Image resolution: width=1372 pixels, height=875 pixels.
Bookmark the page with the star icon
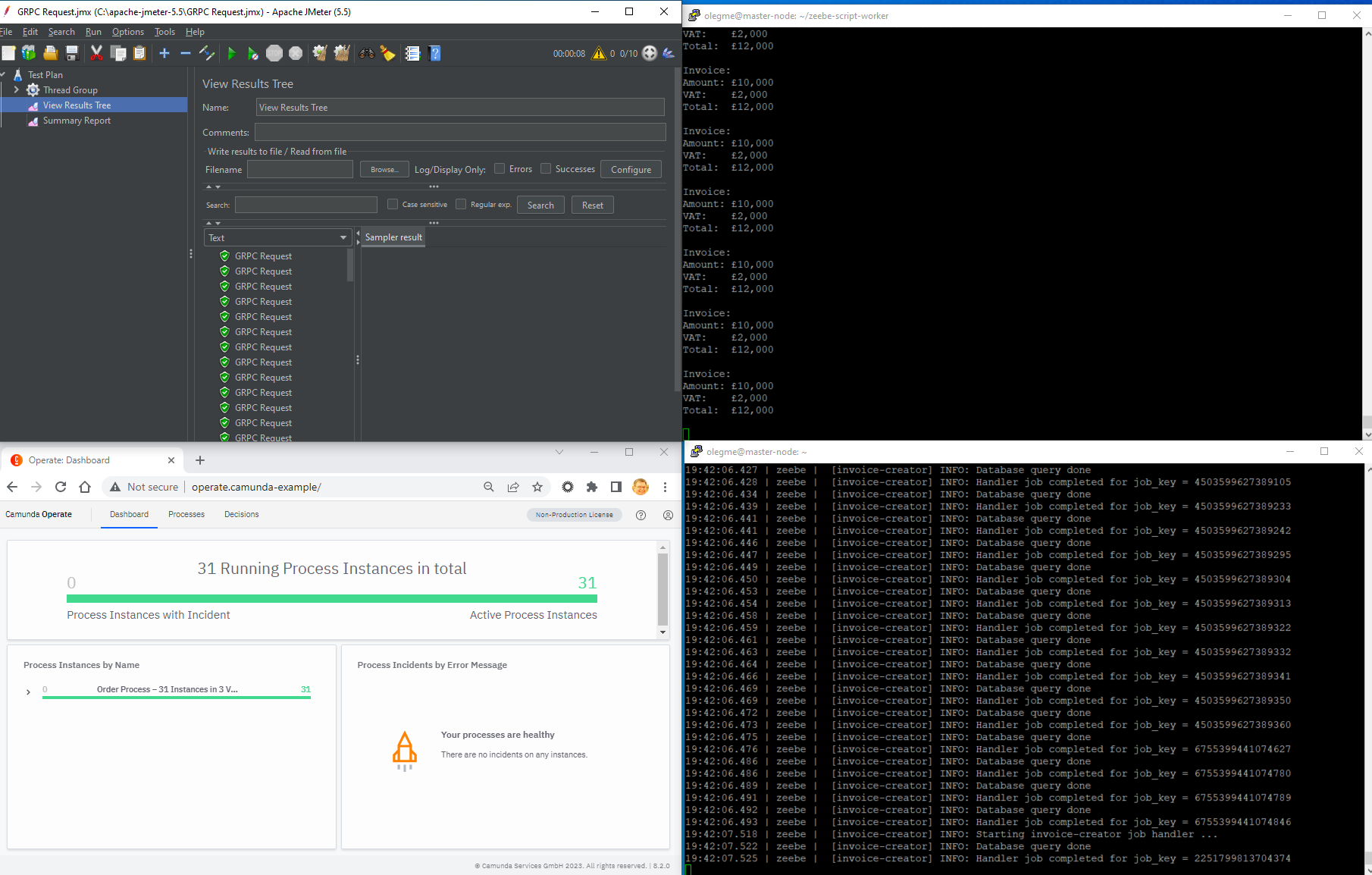coord(537,487)
